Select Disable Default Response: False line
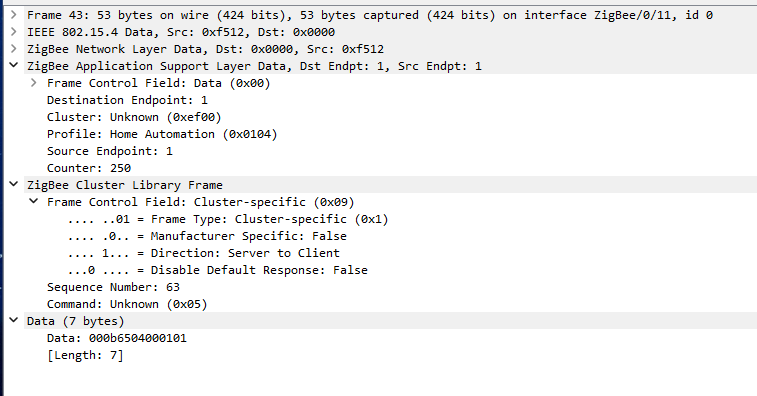This screenshot has height=396, width=757. click(x=218, y=270)
